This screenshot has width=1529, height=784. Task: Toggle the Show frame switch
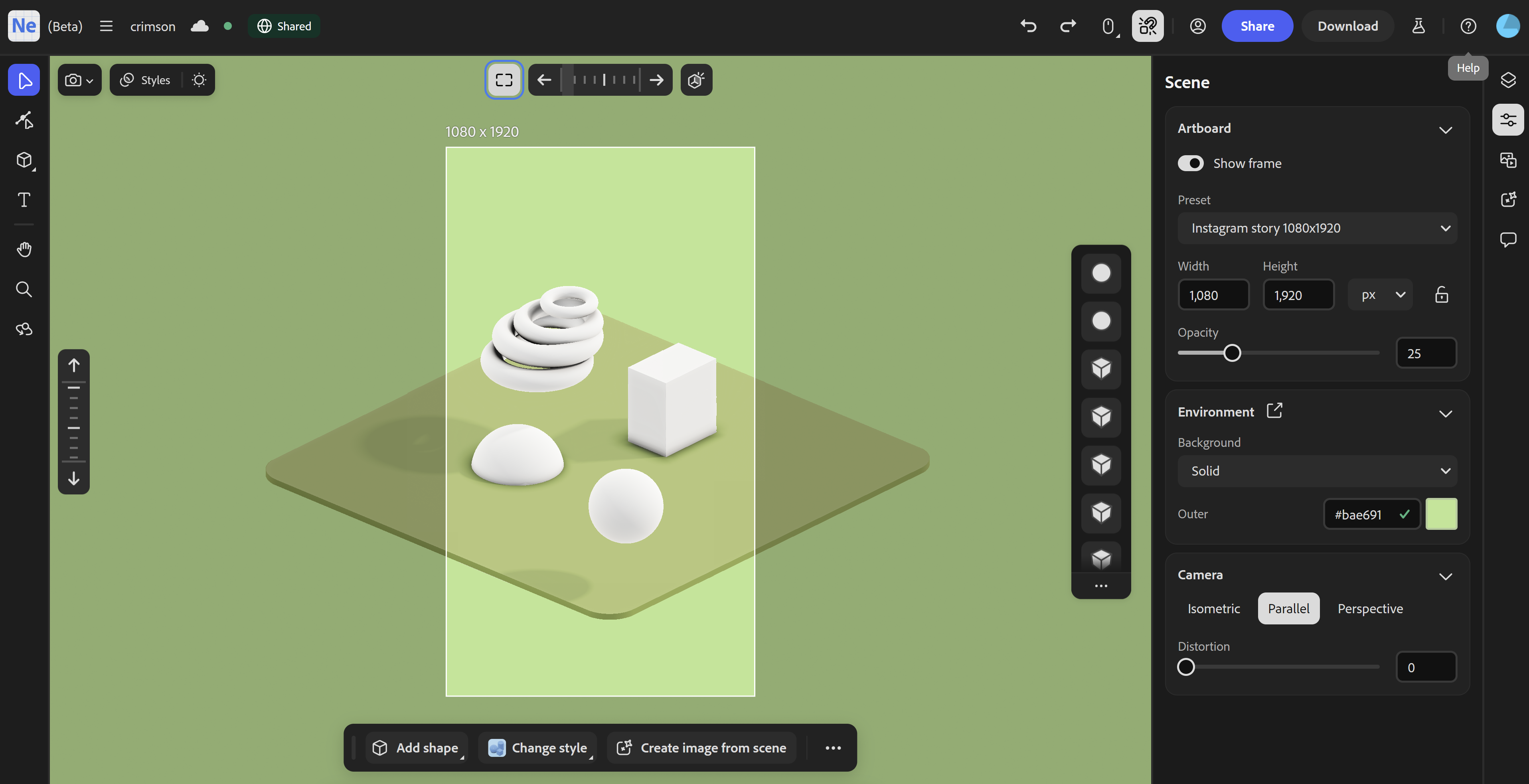pyautogui.click(x=1191, y=163)
